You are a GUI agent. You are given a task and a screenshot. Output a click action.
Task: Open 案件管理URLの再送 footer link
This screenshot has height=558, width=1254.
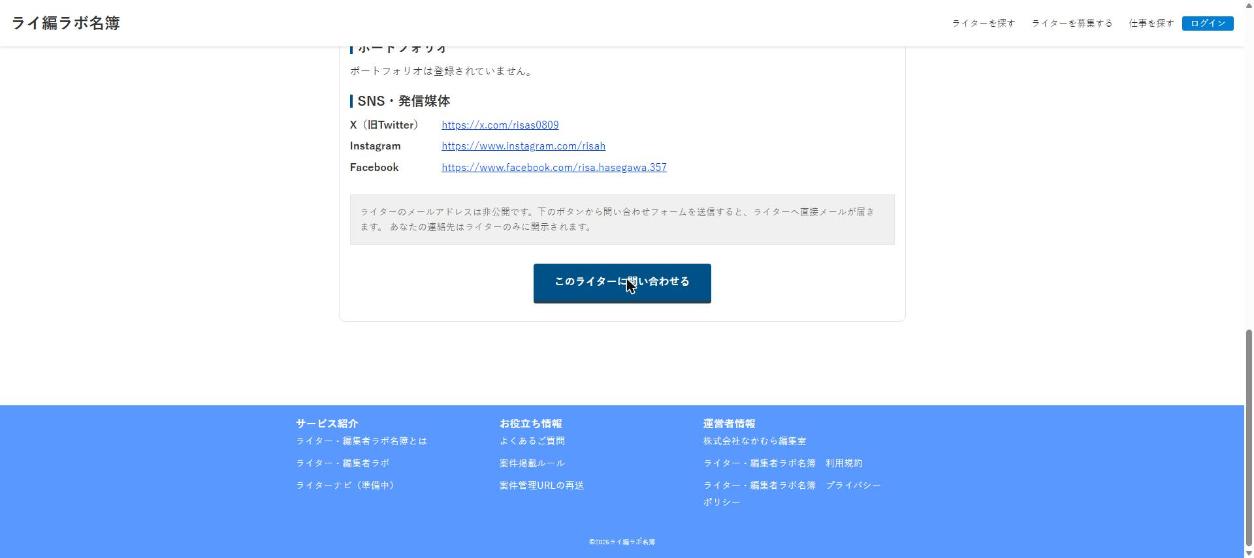pos(542,485)
